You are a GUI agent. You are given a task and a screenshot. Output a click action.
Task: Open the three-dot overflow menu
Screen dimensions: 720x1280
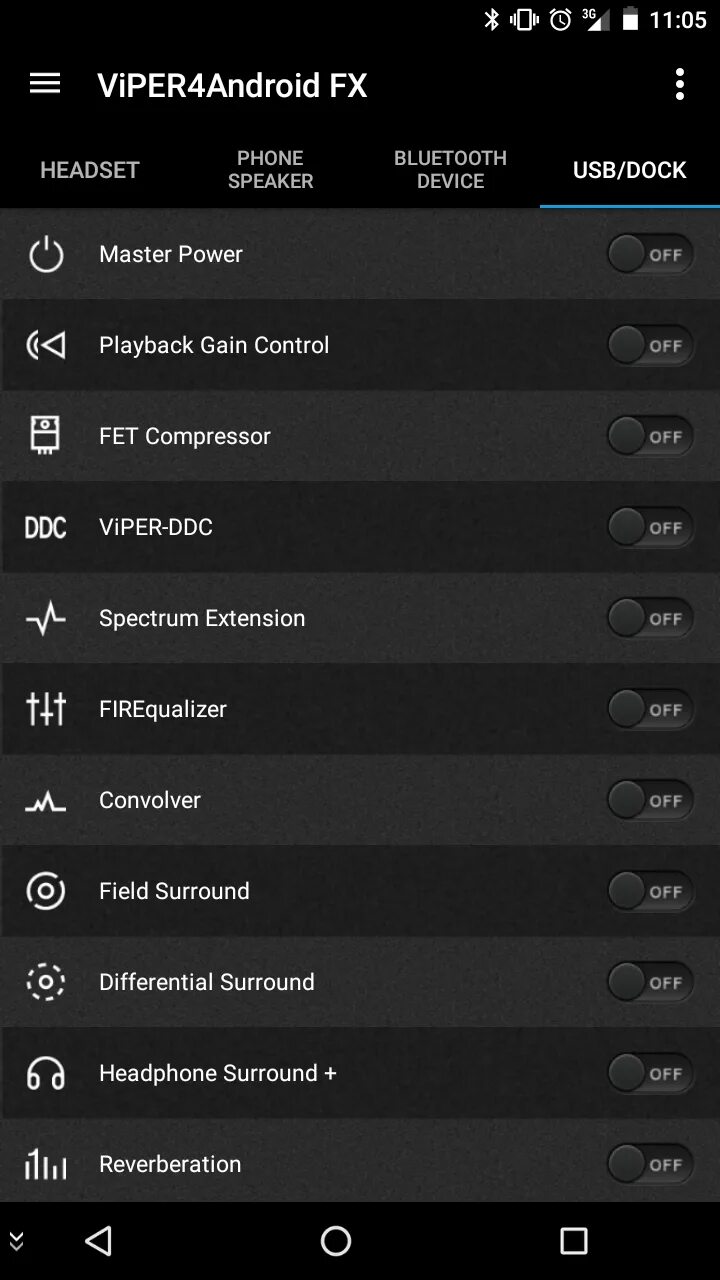[680, 84]
